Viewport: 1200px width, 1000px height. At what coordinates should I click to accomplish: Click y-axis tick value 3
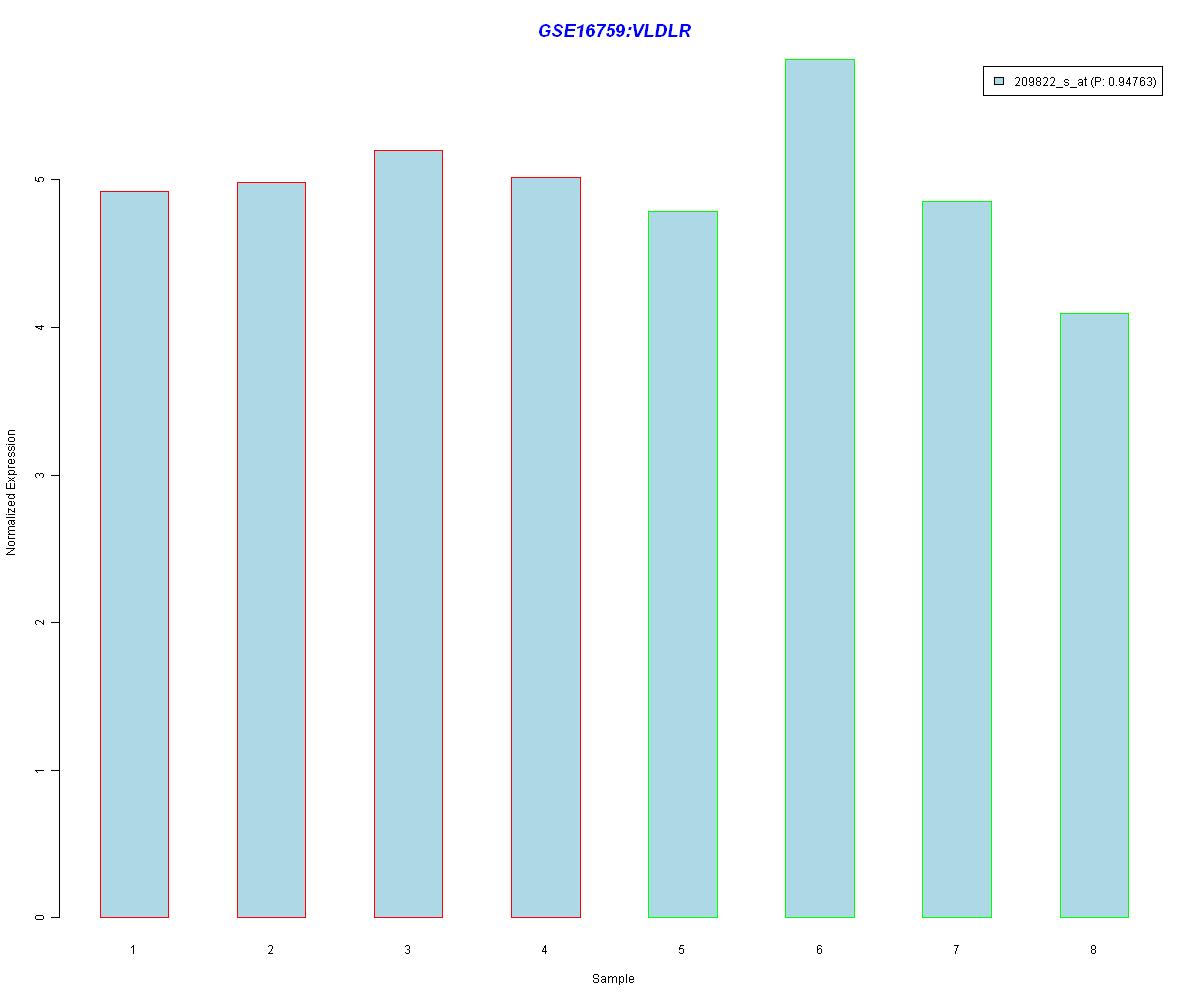(x=40, y=475)
